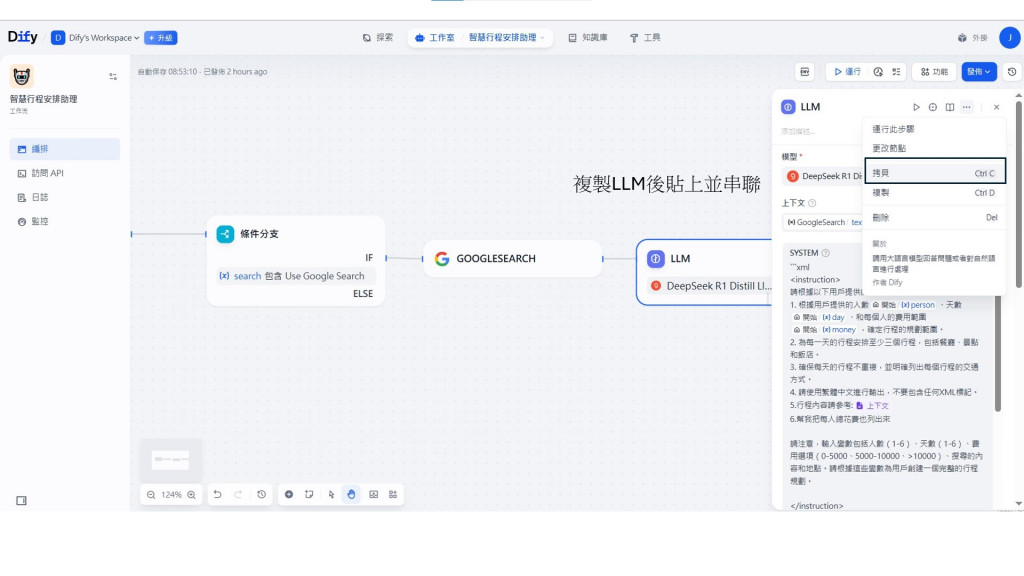Choose 複製 Ctrl D from the context menu

pos(935,193)
